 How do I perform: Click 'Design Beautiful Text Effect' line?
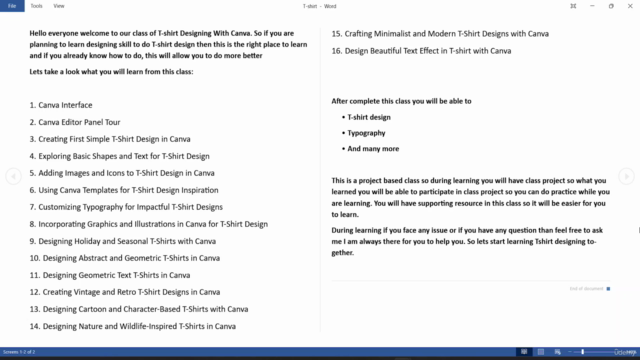pyautogui.click(x=421, y=51)
